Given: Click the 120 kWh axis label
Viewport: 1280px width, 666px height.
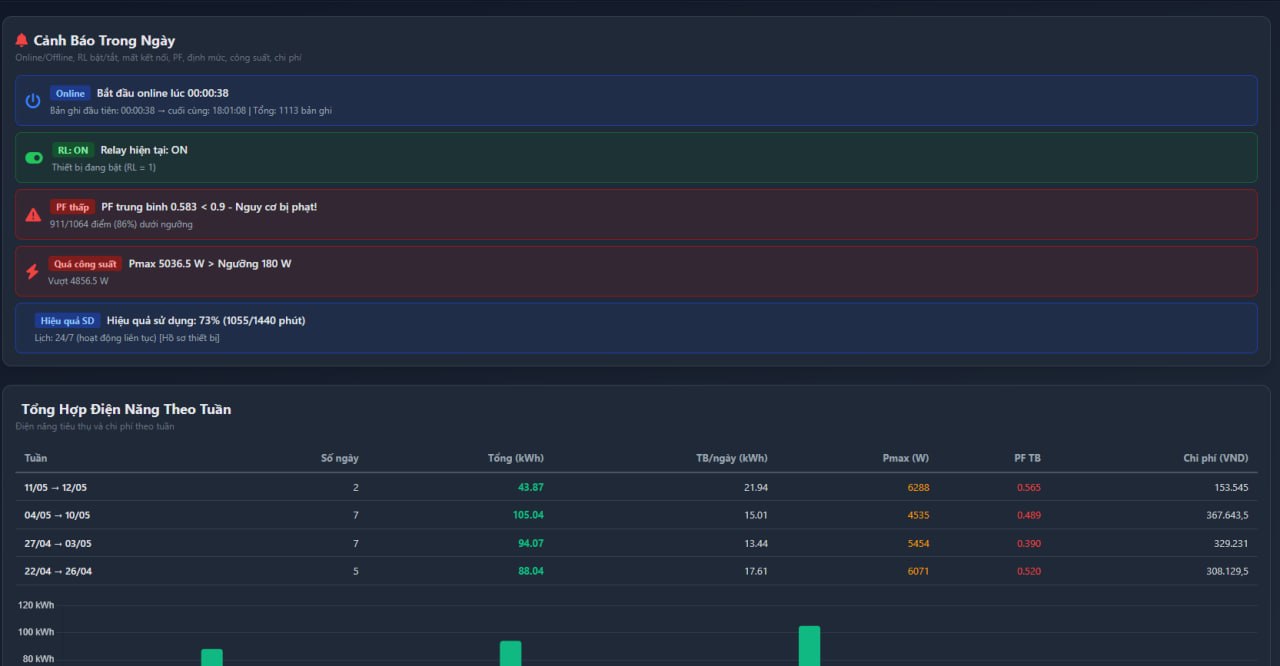Looking at the screenshot, I should 36,605.
